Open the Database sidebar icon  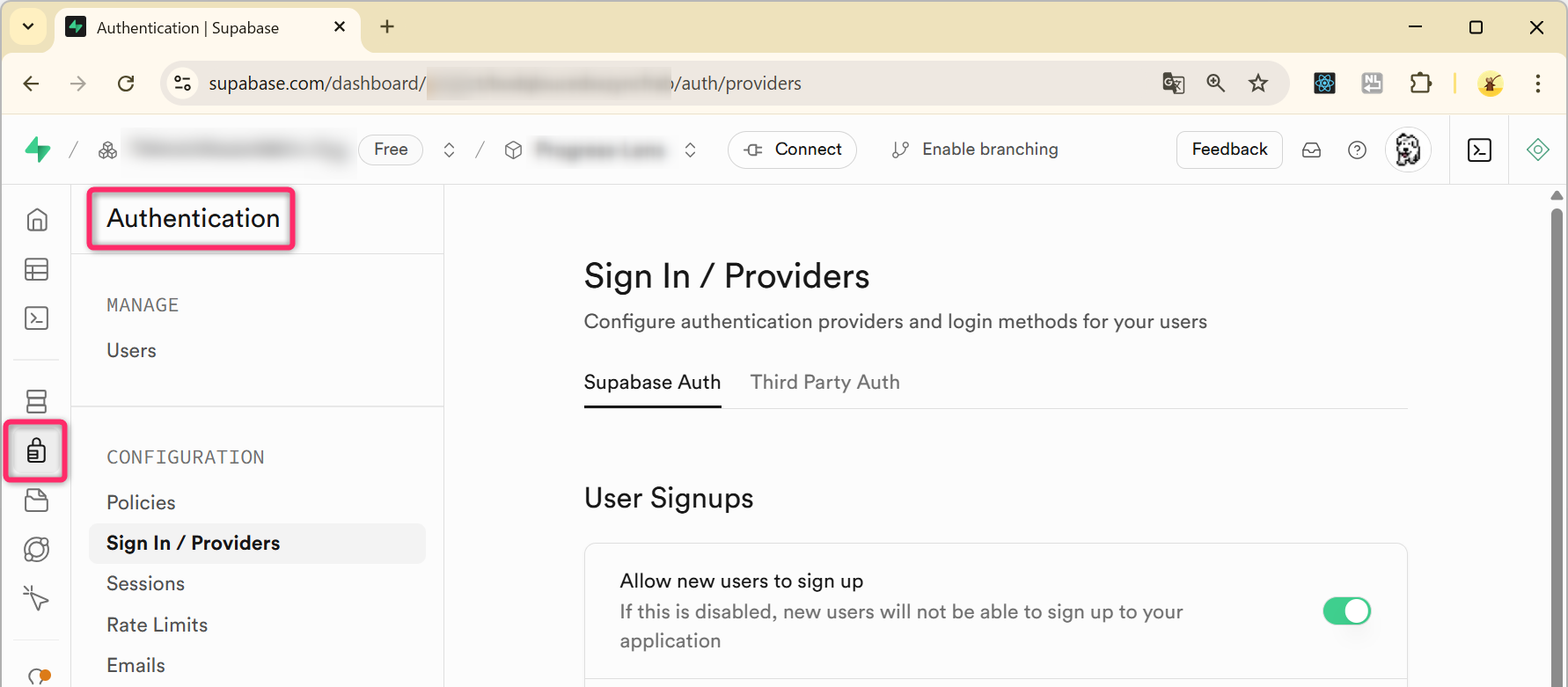click(x=36, y=401)
